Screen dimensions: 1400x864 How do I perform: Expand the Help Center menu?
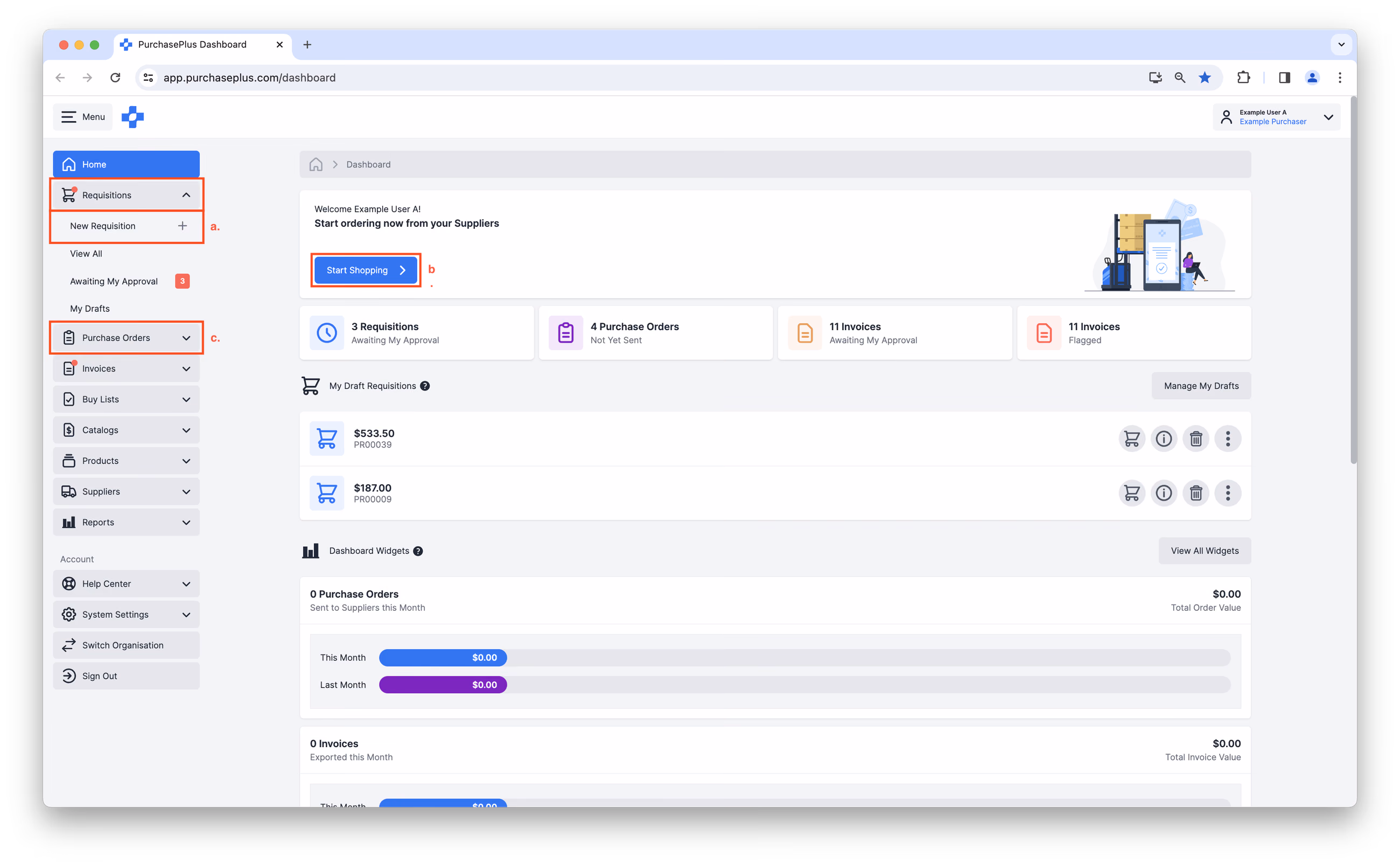point(126,584)
